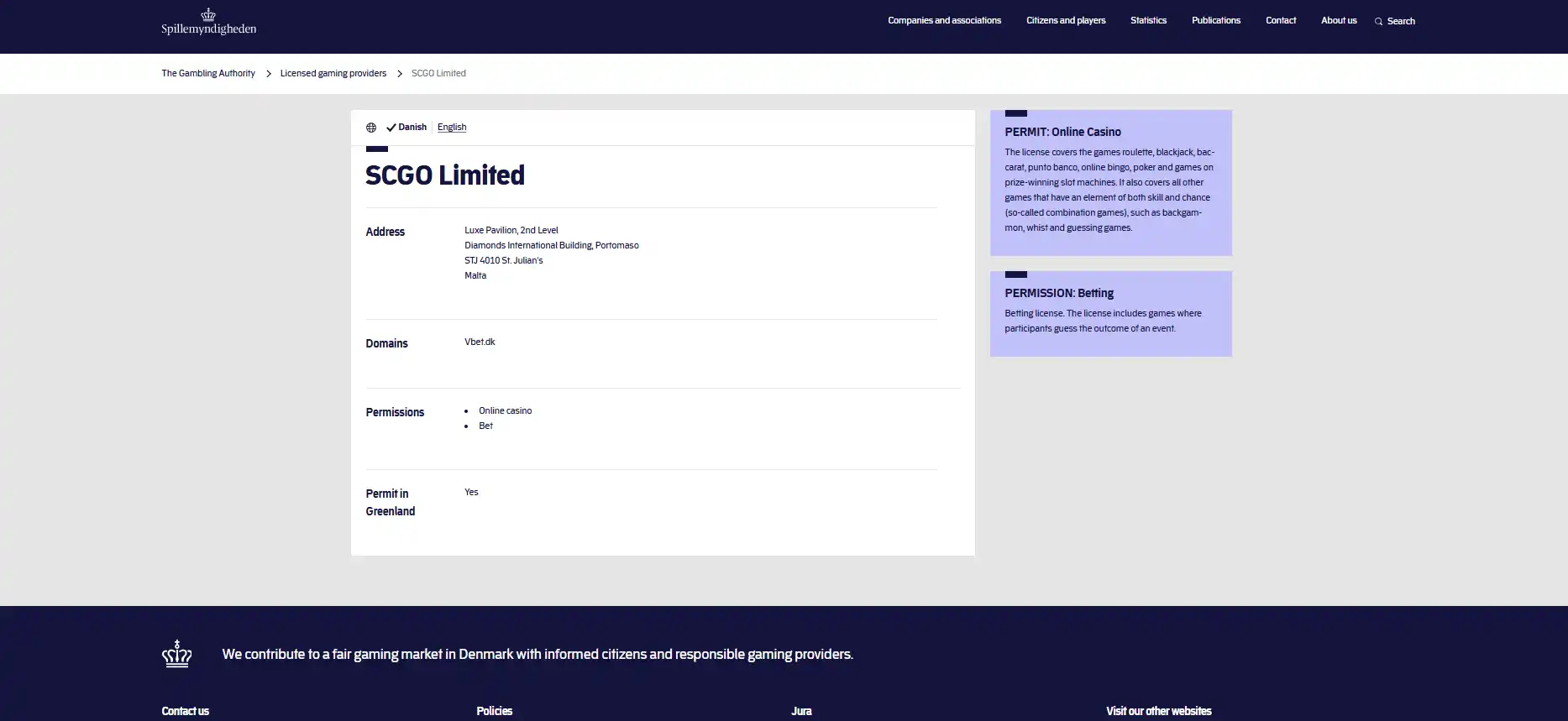Click the SCGO Limited breadcrumb text
The height and width of the screenshot is (721, 1568).
[x=438, y=73]
